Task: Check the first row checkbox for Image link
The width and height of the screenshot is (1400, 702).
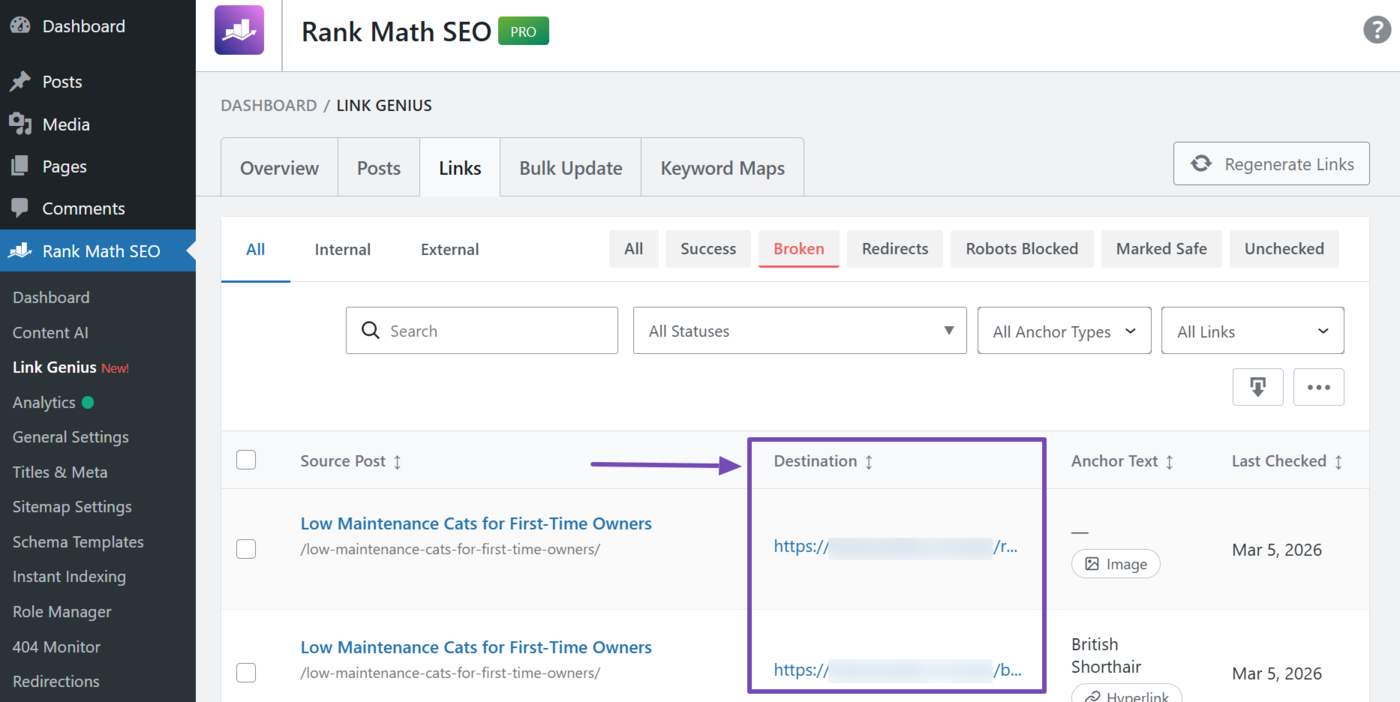Action: point(246,549)
